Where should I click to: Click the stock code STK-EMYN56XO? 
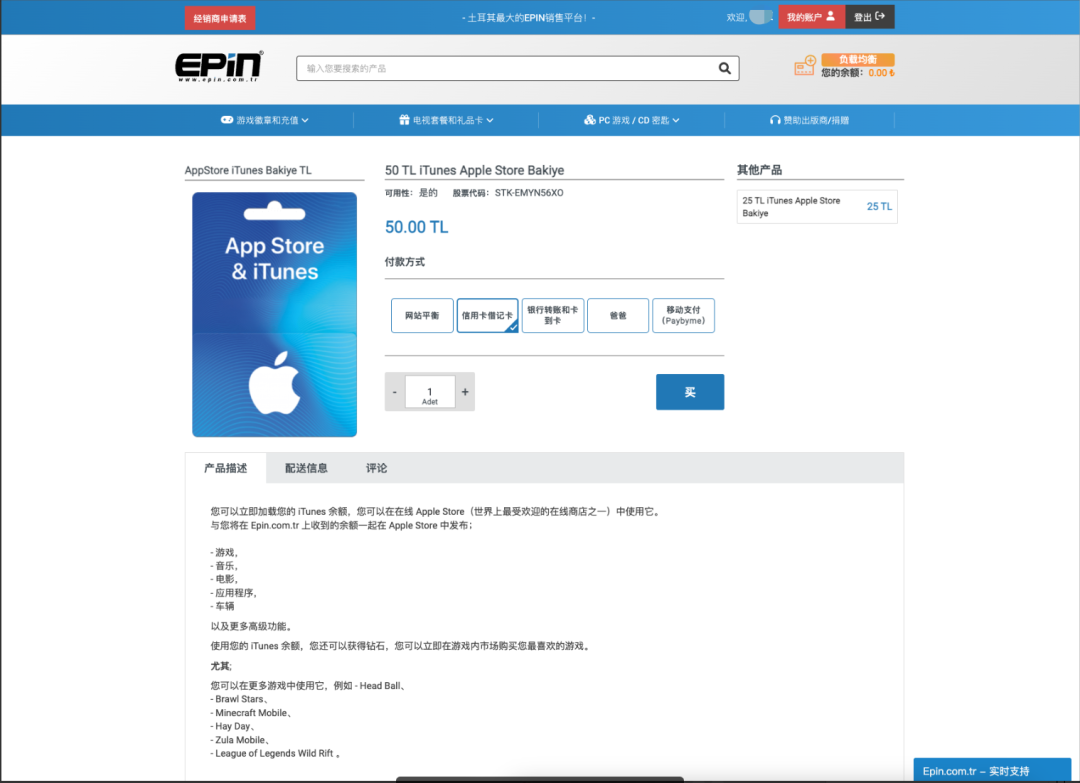pyautogui.click(x=529, y=193)
